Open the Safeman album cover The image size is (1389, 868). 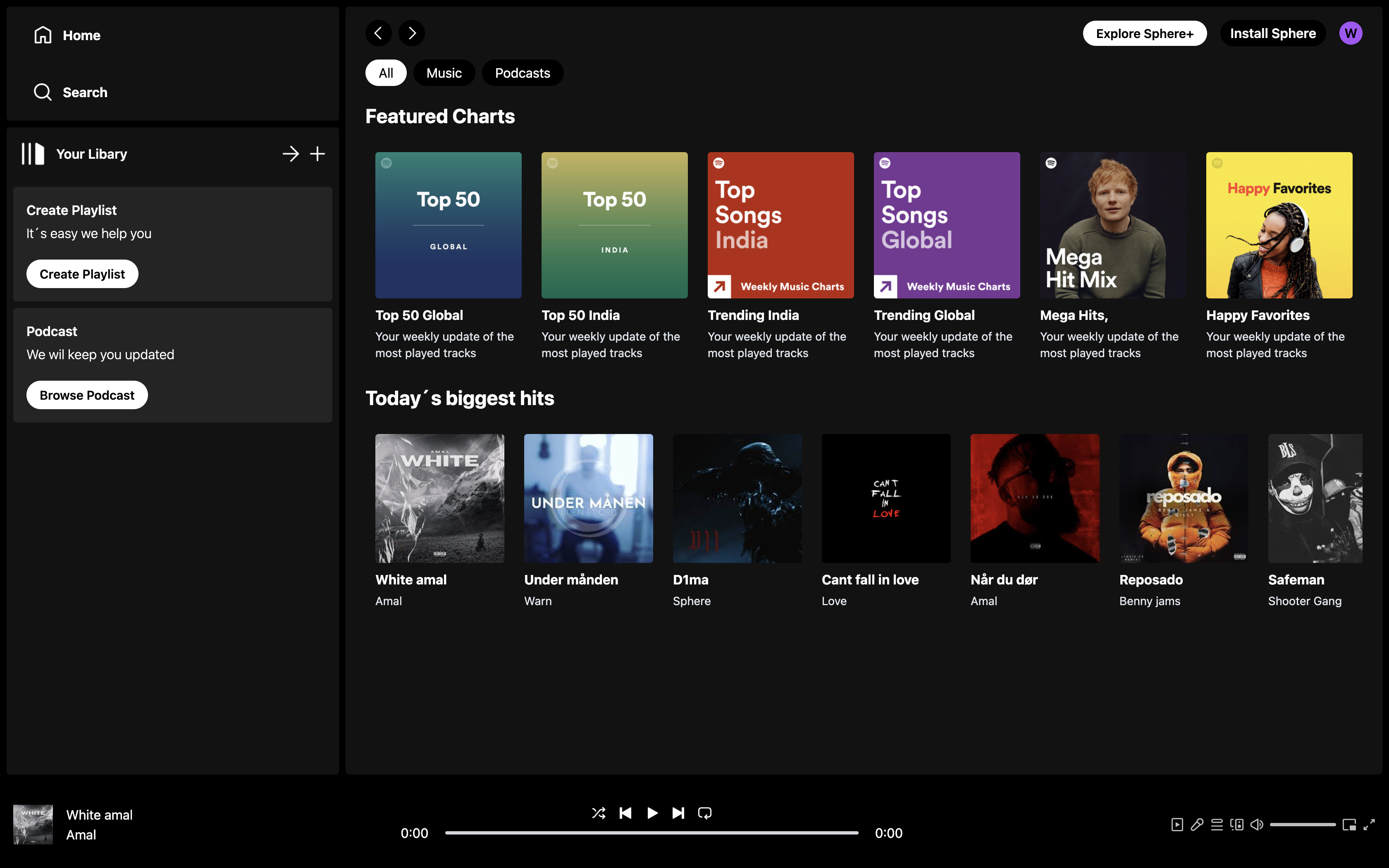pos(1315,498)
